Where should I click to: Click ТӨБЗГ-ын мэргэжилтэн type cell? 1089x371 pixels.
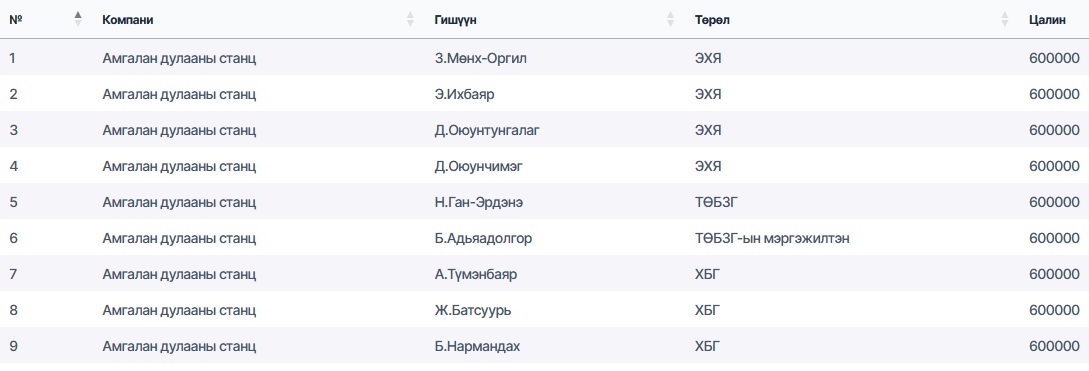click(772, 238)
